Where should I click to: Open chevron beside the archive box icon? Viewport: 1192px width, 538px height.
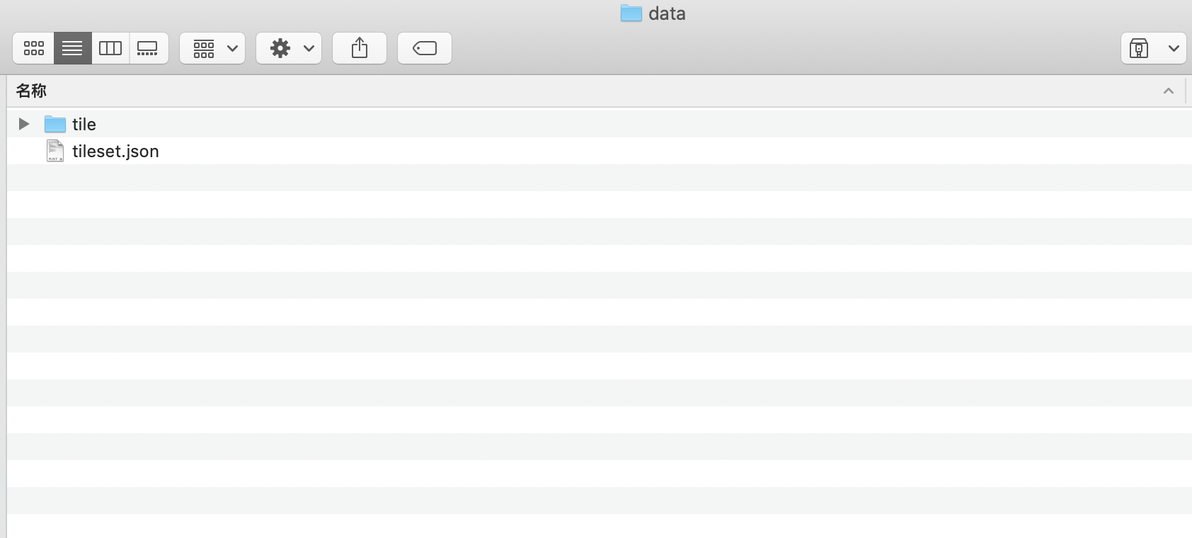1173,49
